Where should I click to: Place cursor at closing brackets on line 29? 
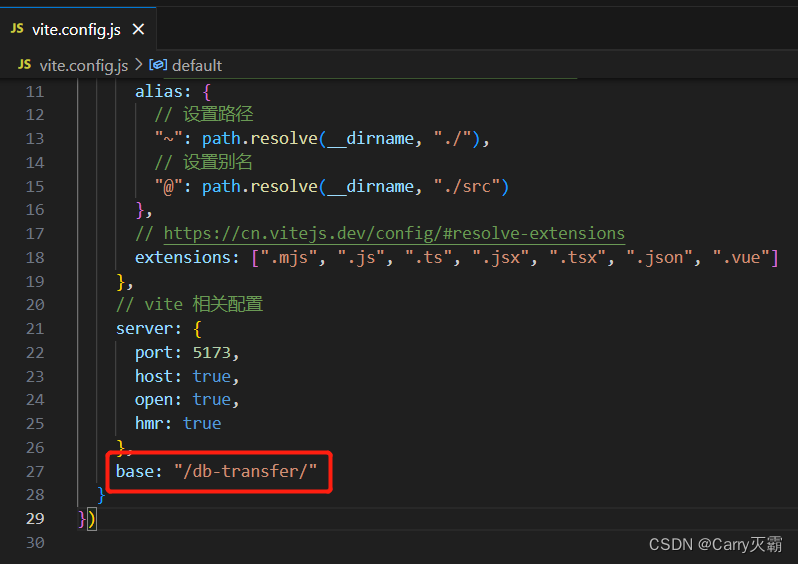click(x=87, y=519)
